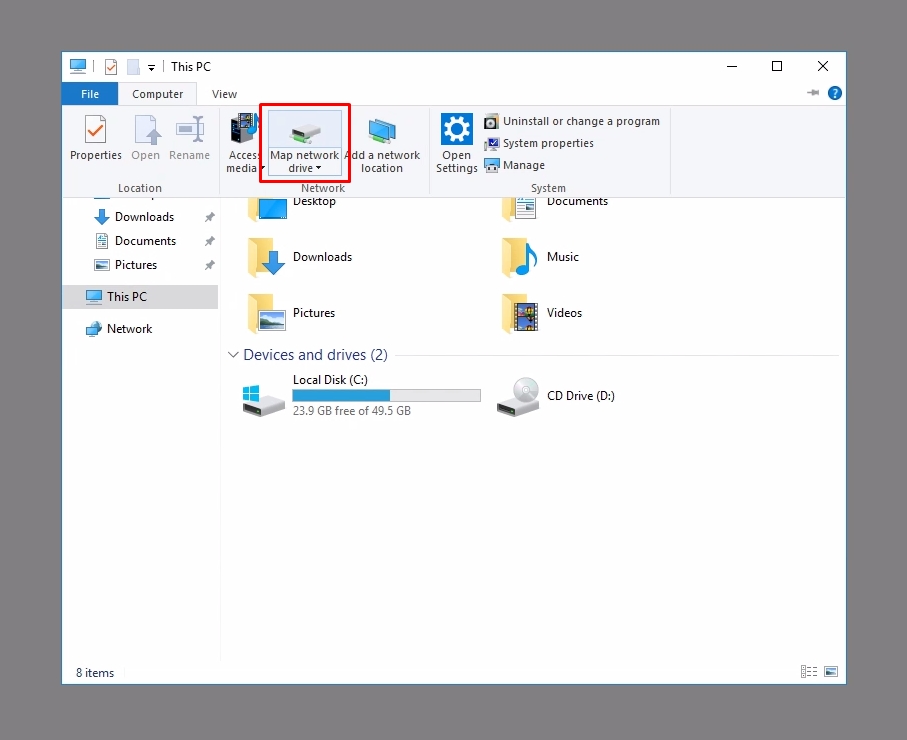Select Uninstall or change a program
Viewport: 907px width, 740px height.
[572, 122]
